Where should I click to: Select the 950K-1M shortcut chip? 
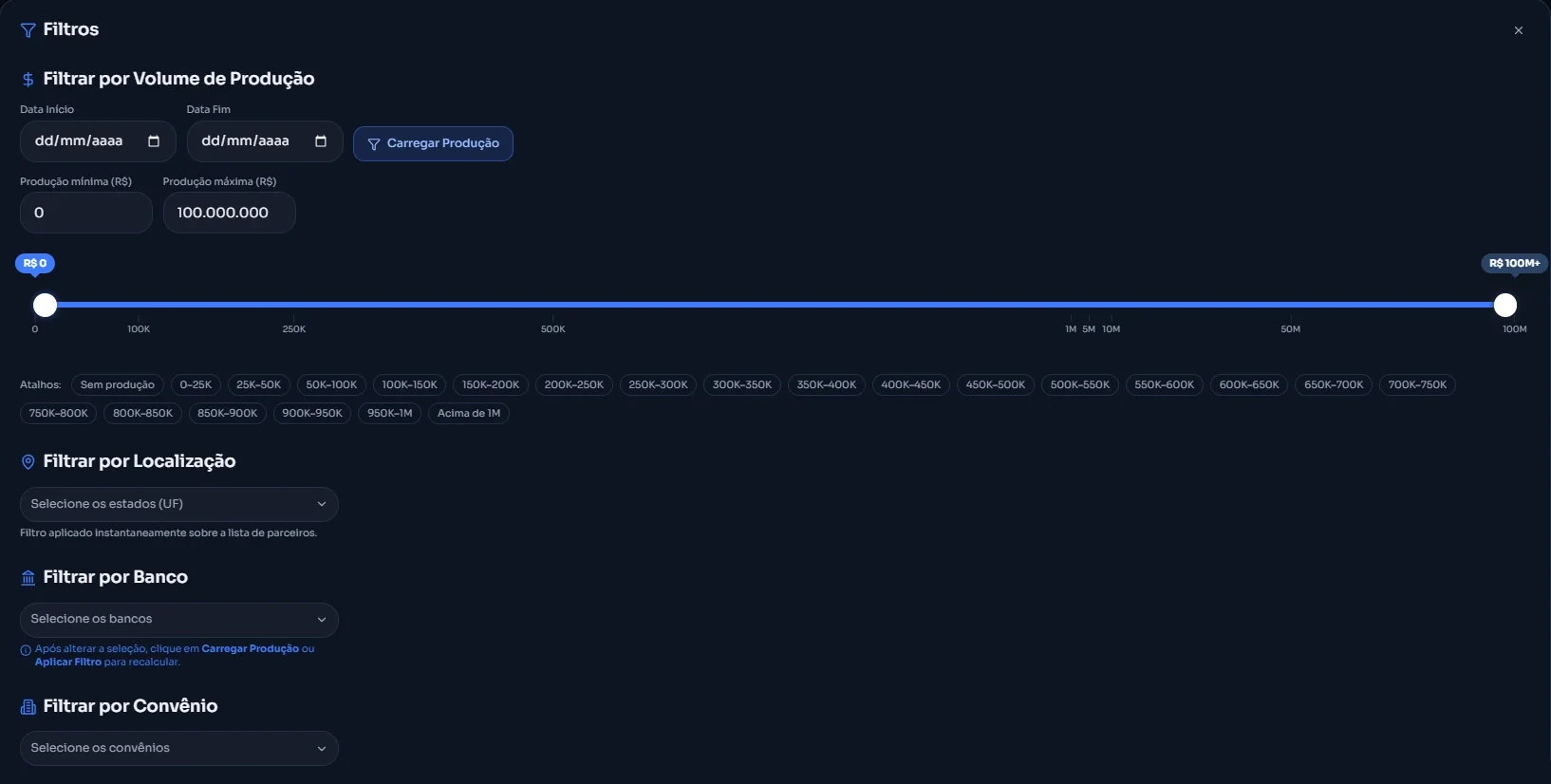click(389, 413)
